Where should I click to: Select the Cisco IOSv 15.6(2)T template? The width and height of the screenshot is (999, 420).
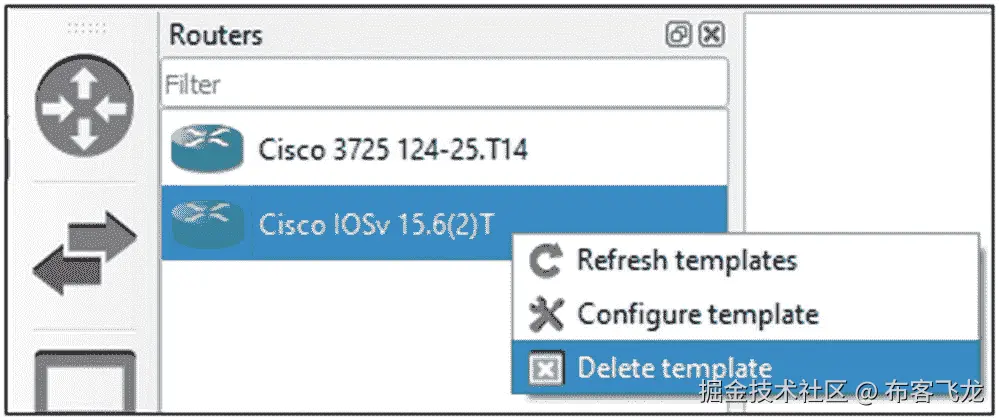coord(375,222)
